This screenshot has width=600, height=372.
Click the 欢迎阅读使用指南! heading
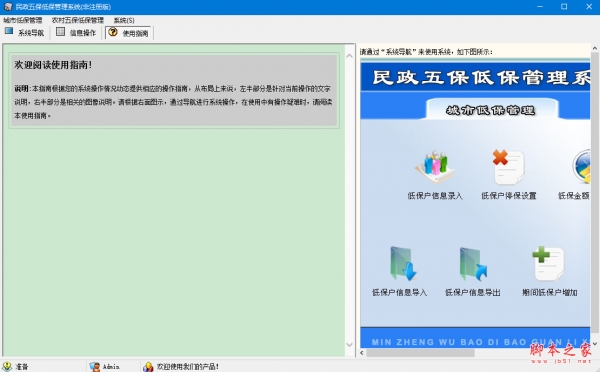tap(53, 65)
